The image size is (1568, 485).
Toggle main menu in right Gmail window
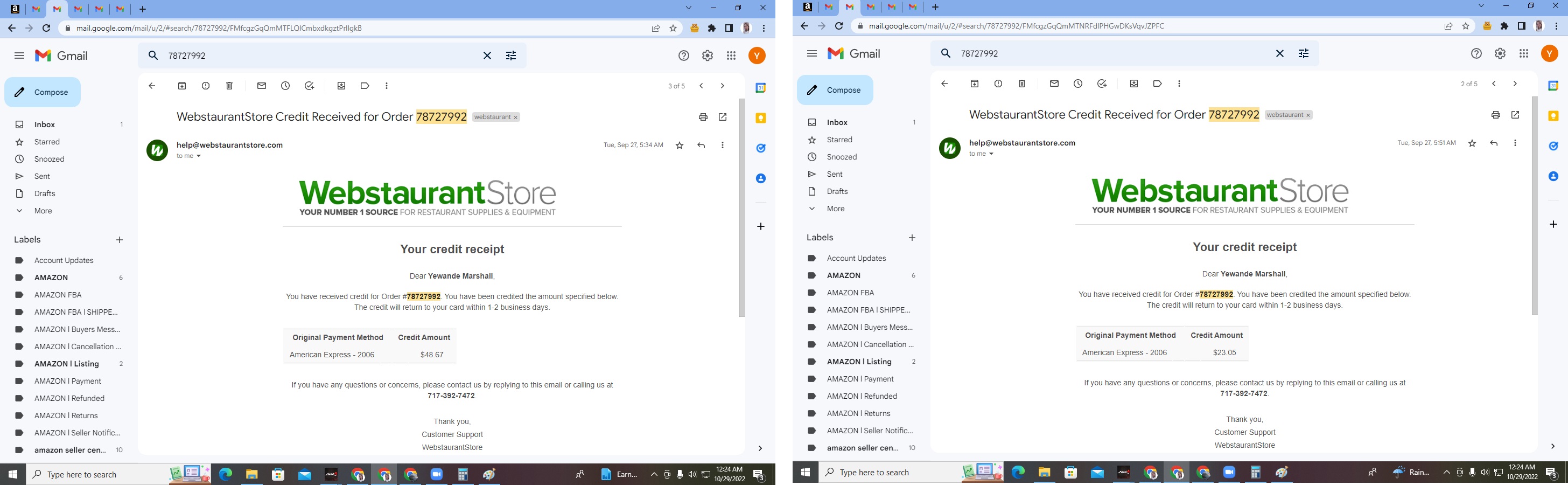click(811, 53)
